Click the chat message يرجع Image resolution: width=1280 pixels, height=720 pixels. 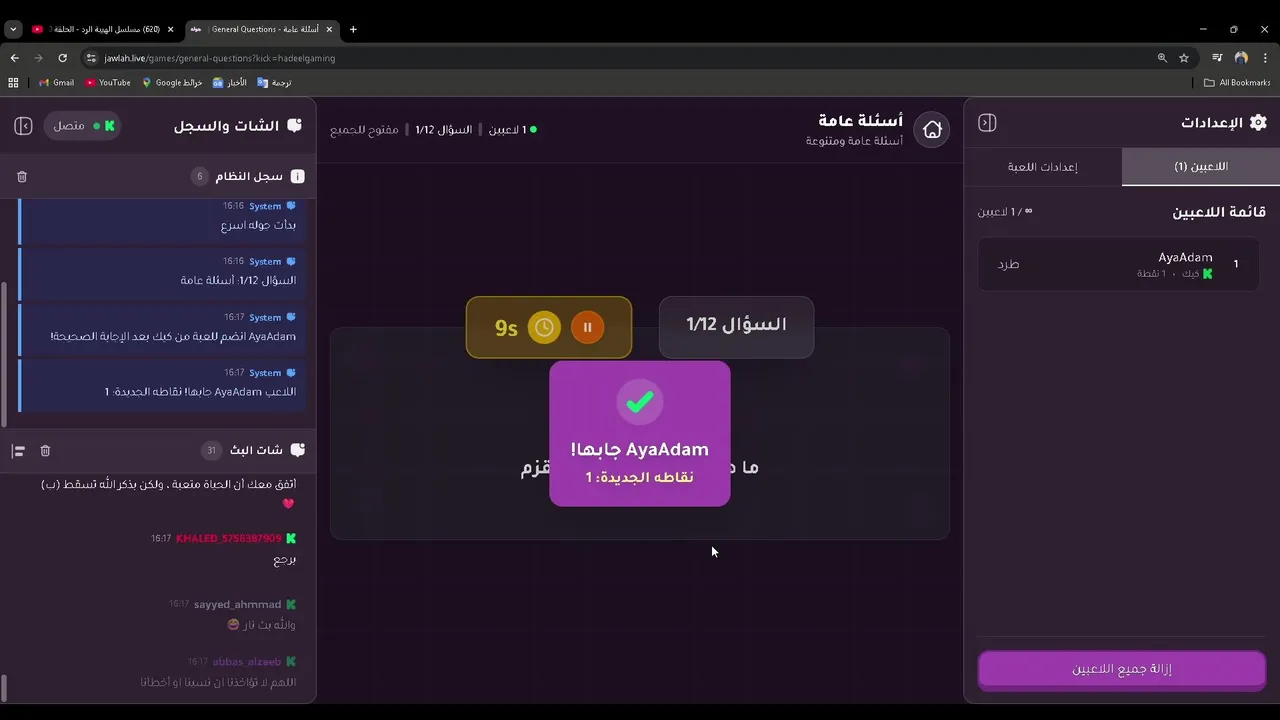coord(285,560)
